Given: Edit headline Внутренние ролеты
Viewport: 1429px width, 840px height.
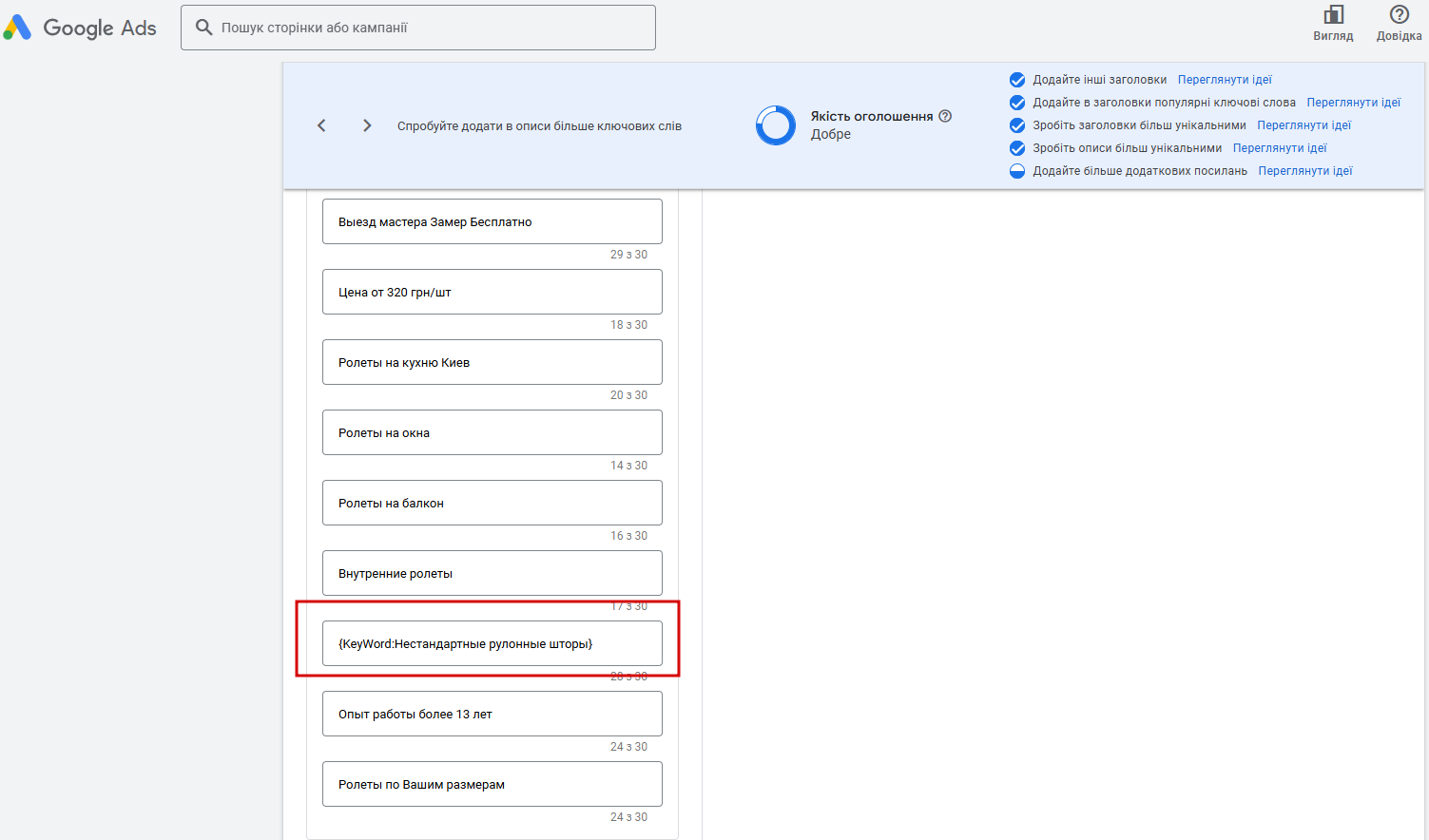Looking at the screenshot, I should [x=492, y=573].
